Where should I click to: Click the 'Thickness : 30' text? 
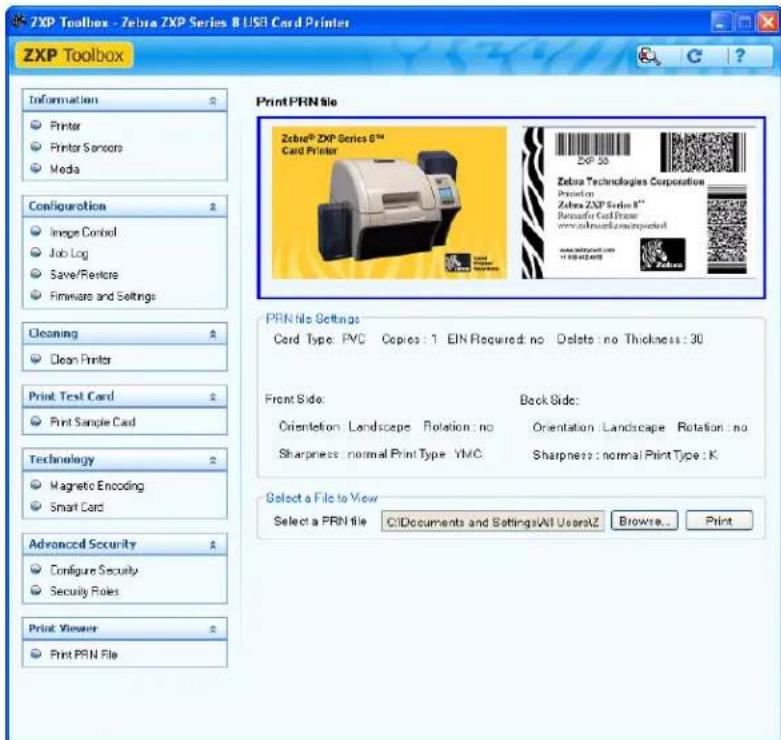pyautogui.click(x=663, y=339)
